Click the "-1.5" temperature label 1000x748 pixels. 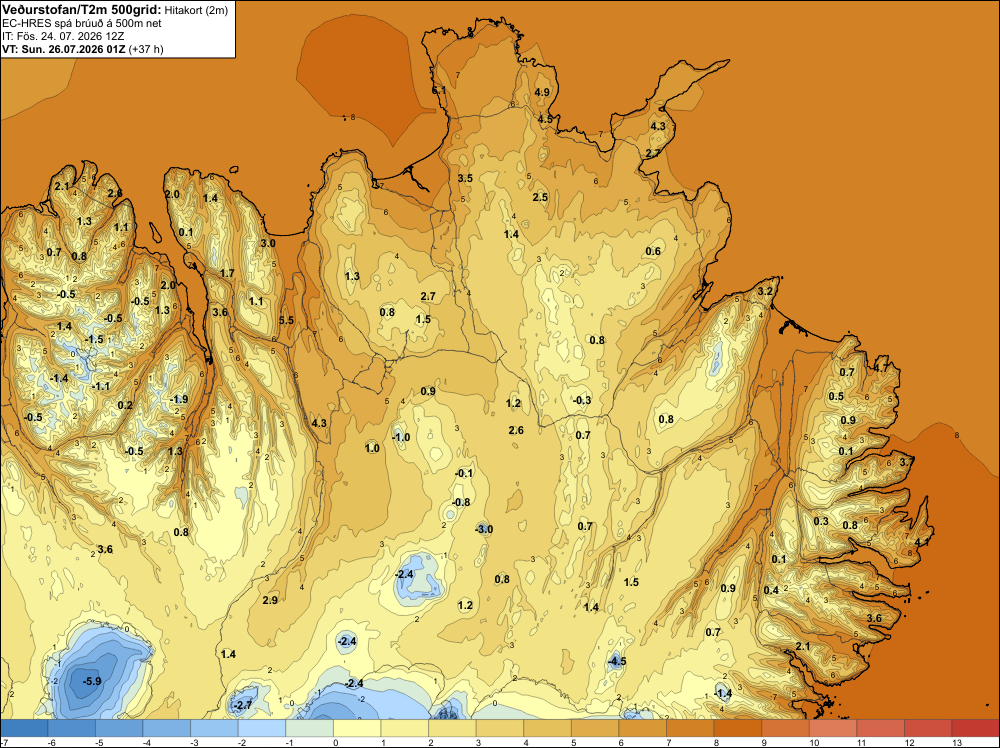(94, 339)
